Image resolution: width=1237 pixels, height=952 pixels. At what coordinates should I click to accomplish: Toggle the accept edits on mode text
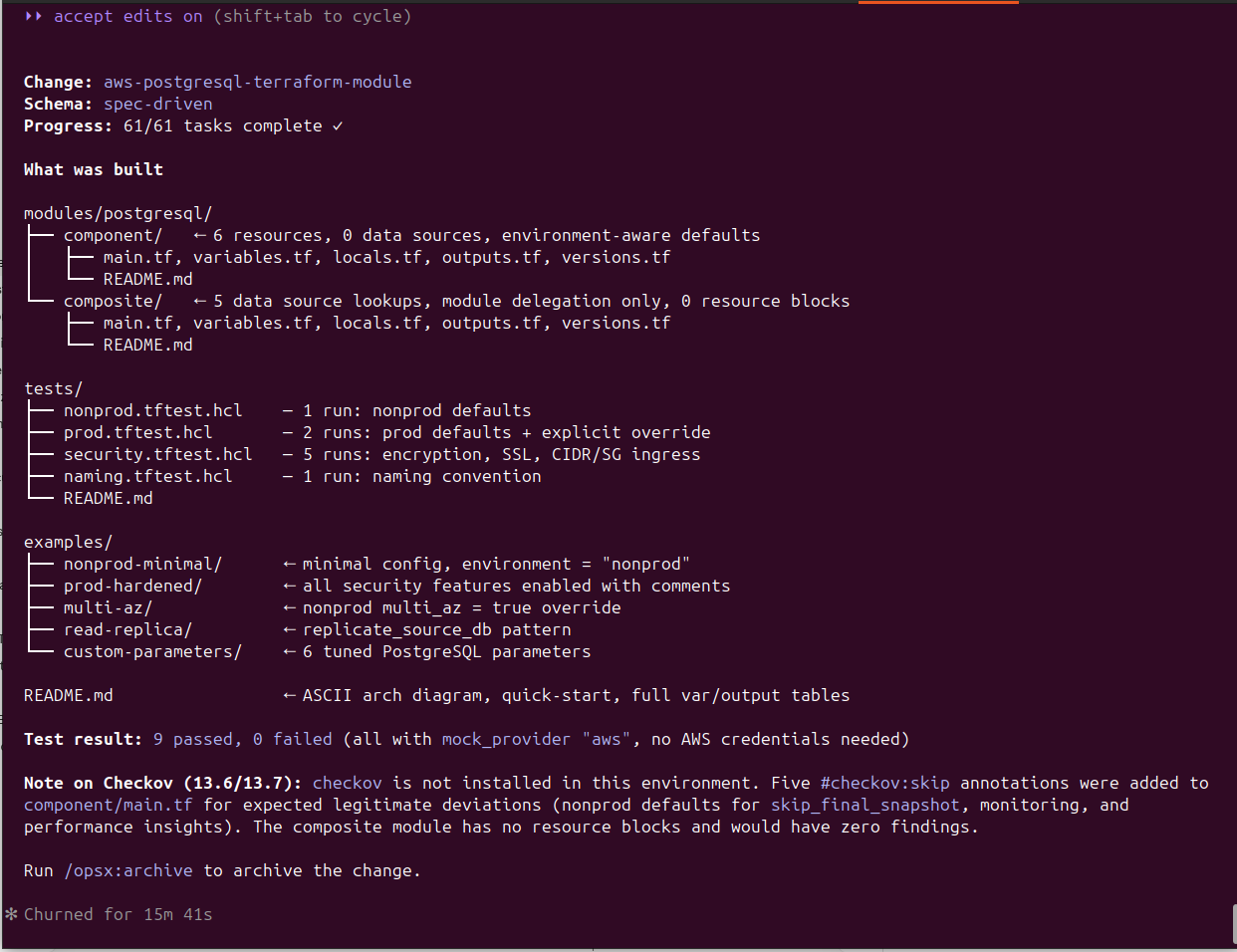tap(127, 16)
